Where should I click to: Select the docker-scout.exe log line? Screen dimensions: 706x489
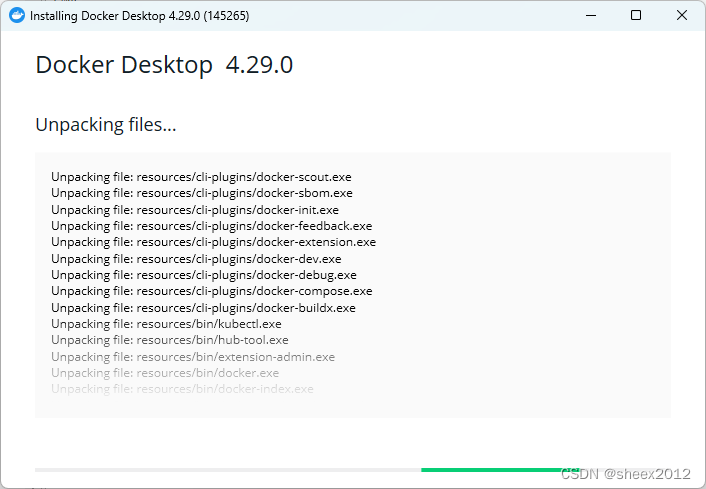pos(201,177)
